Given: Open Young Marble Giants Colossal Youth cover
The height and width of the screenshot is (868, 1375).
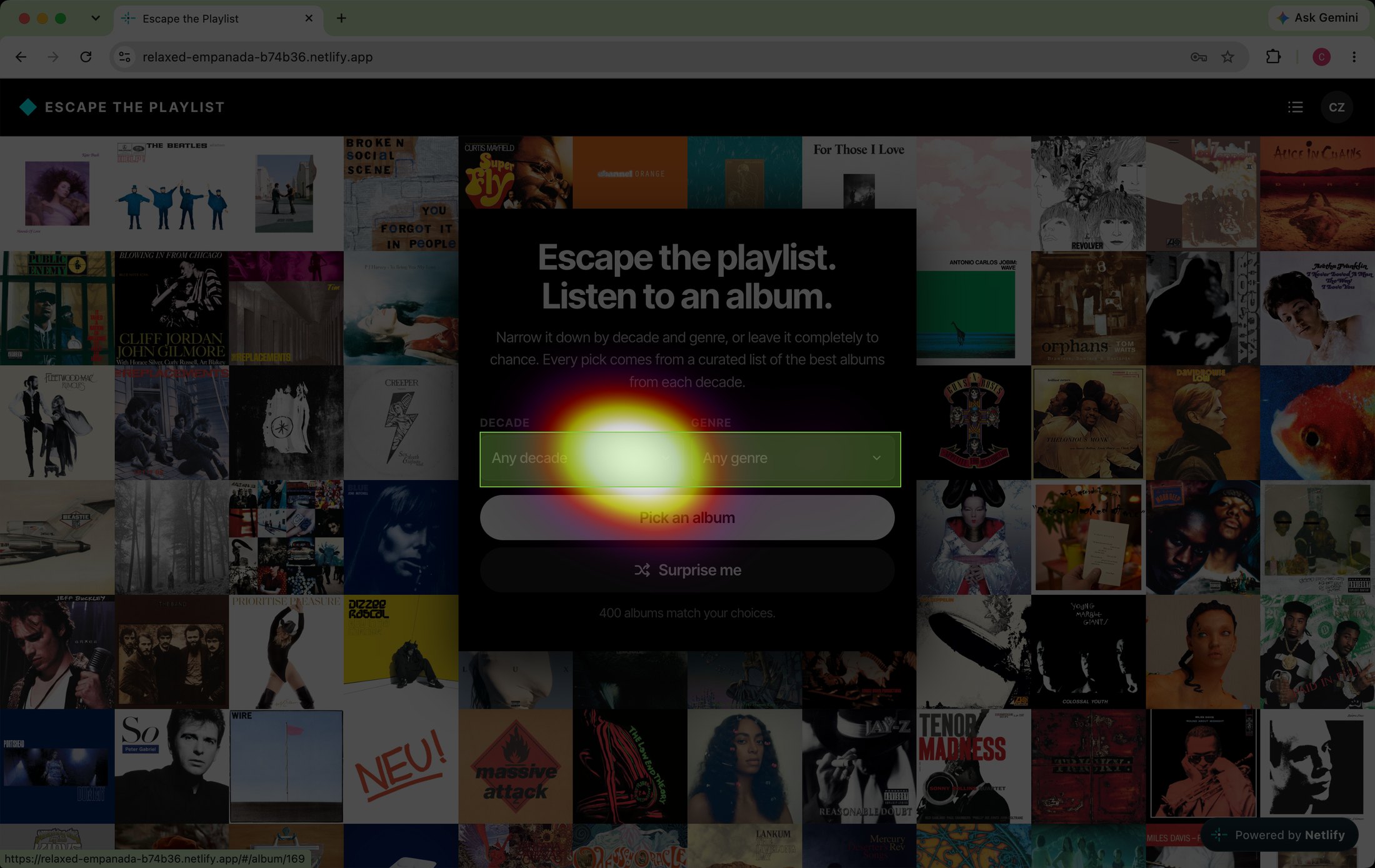Looking at the screenshot, I should tap(1088, 652).
